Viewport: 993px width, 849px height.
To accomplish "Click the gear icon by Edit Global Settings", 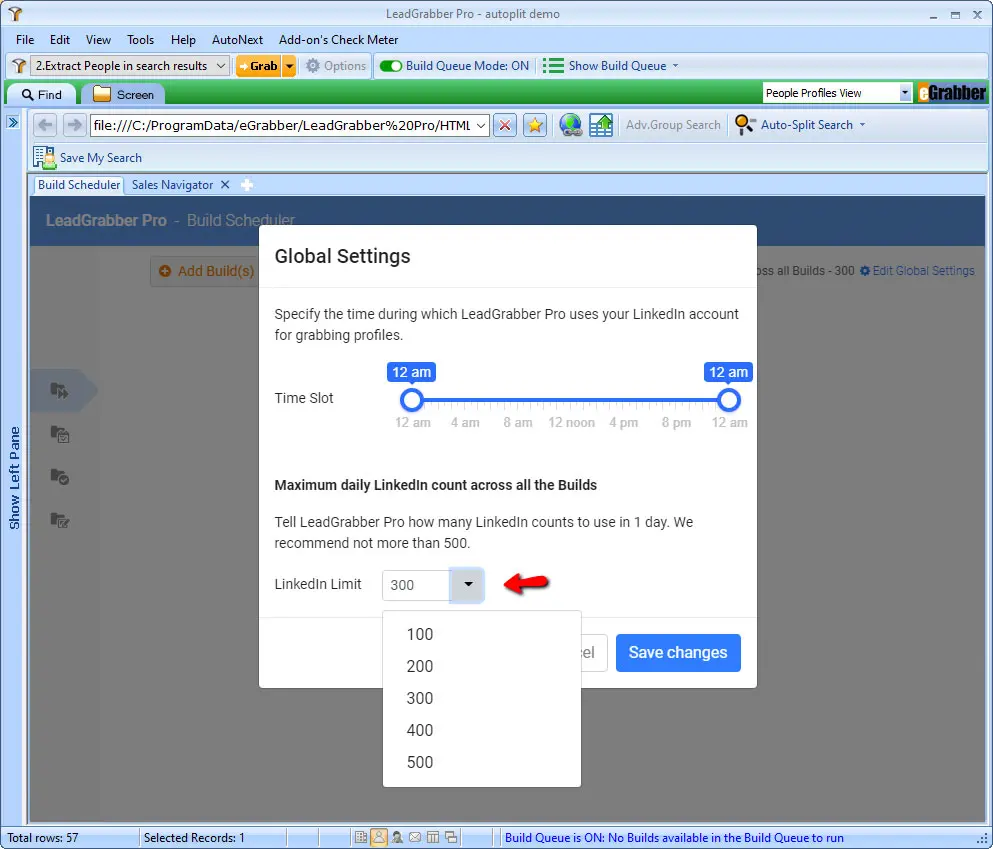I will [x=864, y=271].
